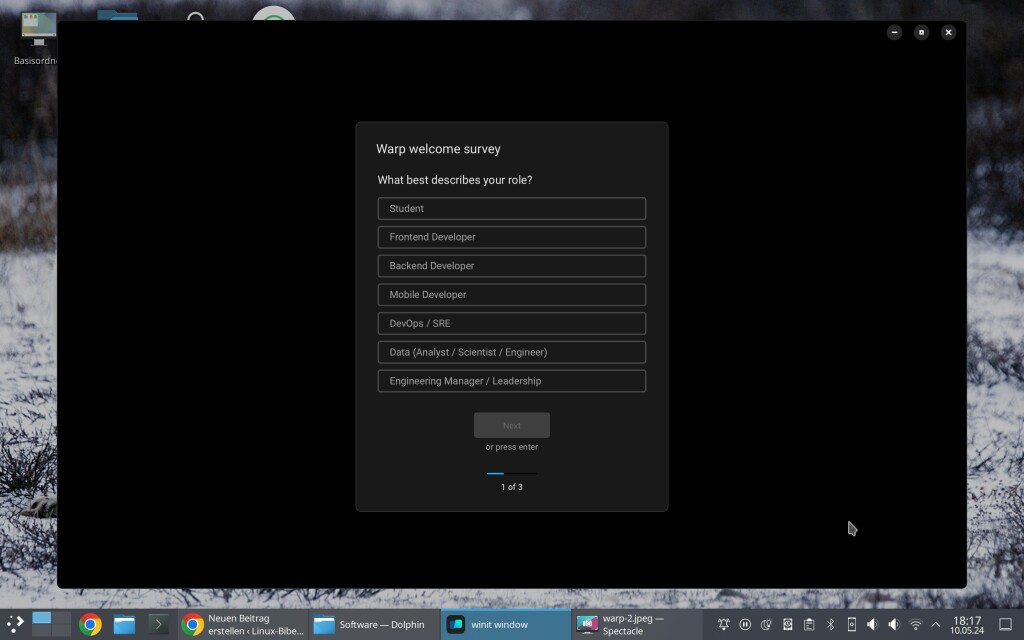Click the Next button in survey
The height and width of the screenshot is (640, 1024).
pos(511,425)
